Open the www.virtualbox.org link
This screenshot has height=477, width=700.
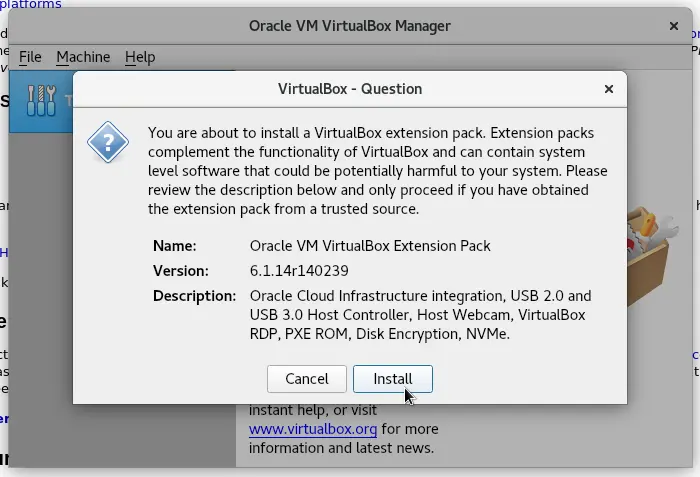coord(313,429)
